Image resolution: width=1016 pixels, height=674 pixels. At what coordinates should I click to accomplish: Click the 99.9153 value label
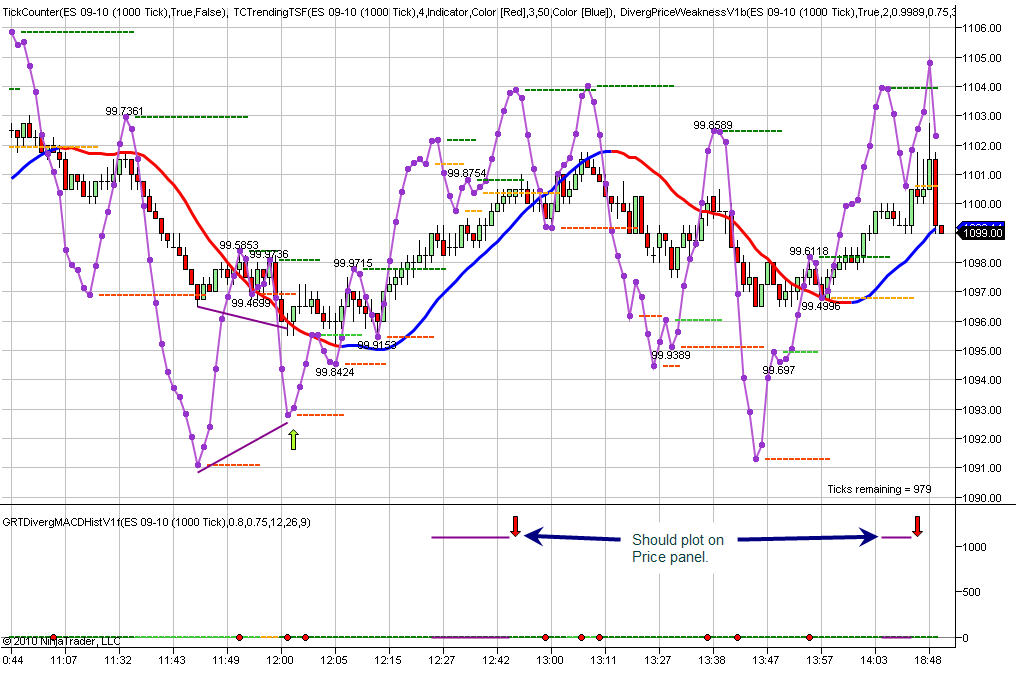point(376,345)
